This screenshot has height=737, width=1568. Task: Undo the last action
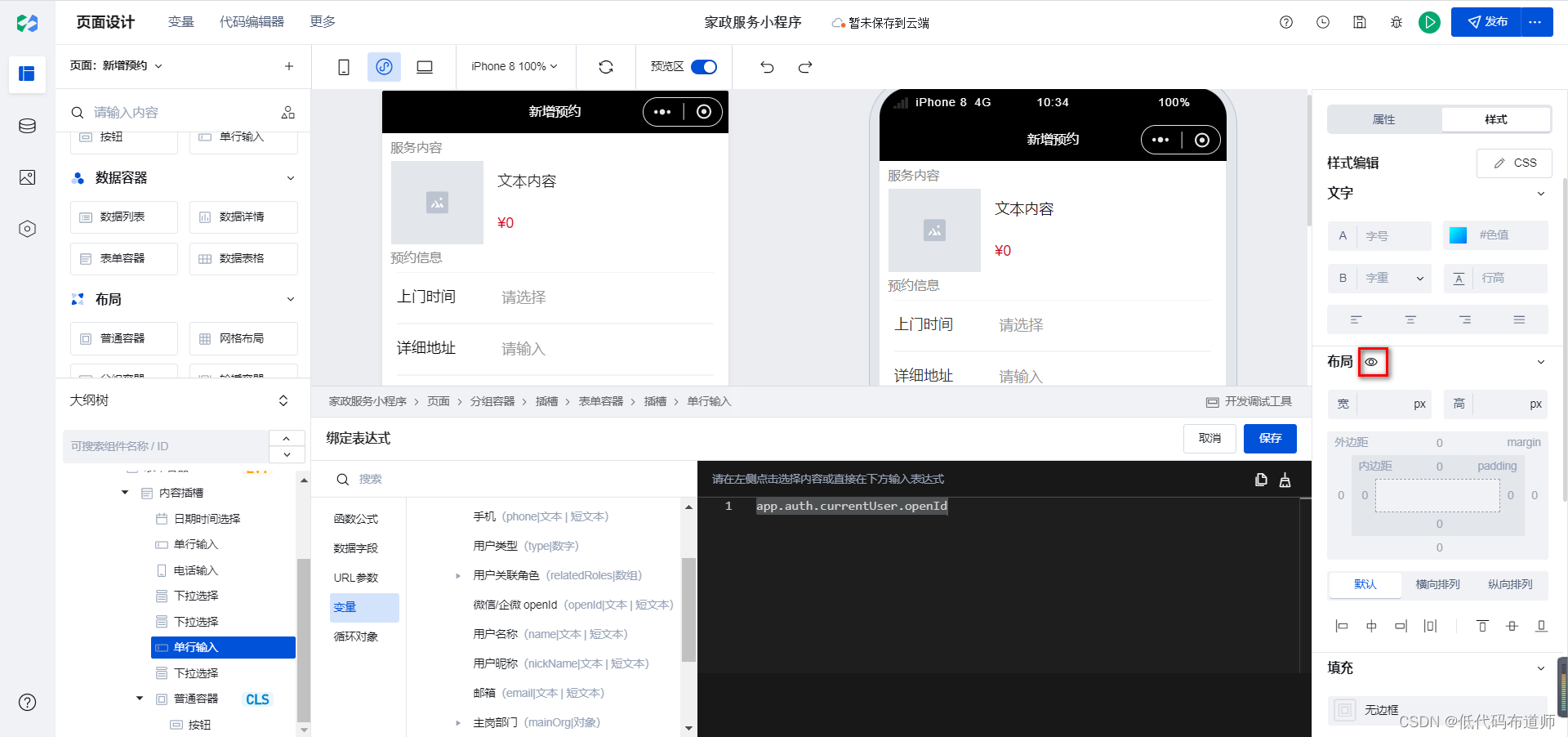tap(767, 67)
